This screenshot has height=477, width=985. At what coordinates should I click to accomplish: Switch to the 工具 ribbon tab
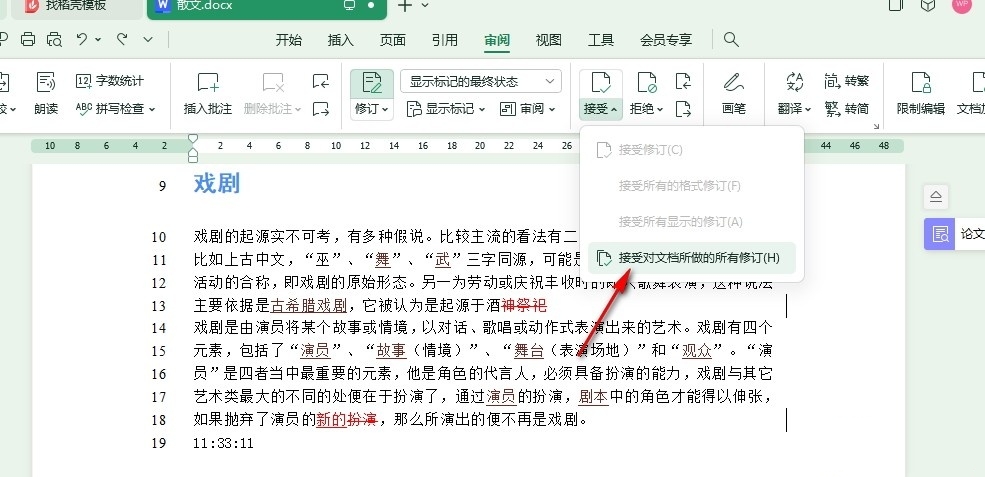pos(601,40)
